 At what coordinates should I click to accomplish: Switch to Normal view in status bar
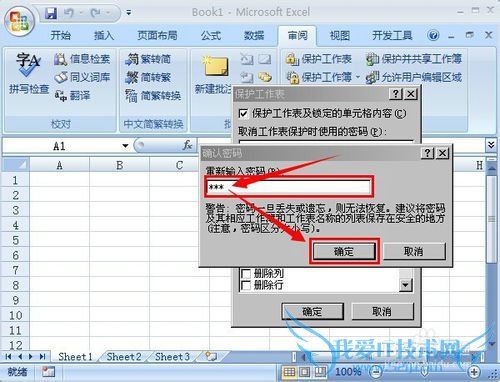coord(289,372)
